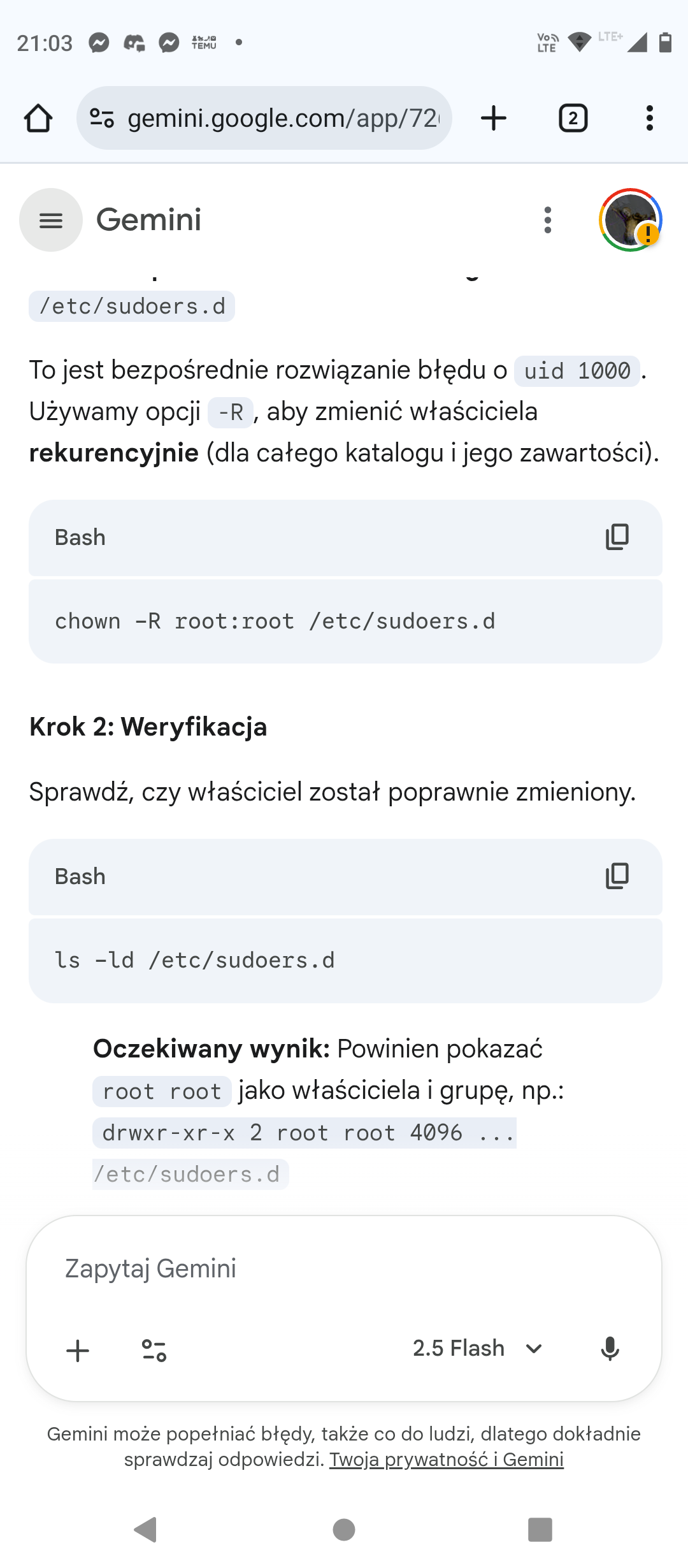Open Android recent apps button

(540, 1529)
